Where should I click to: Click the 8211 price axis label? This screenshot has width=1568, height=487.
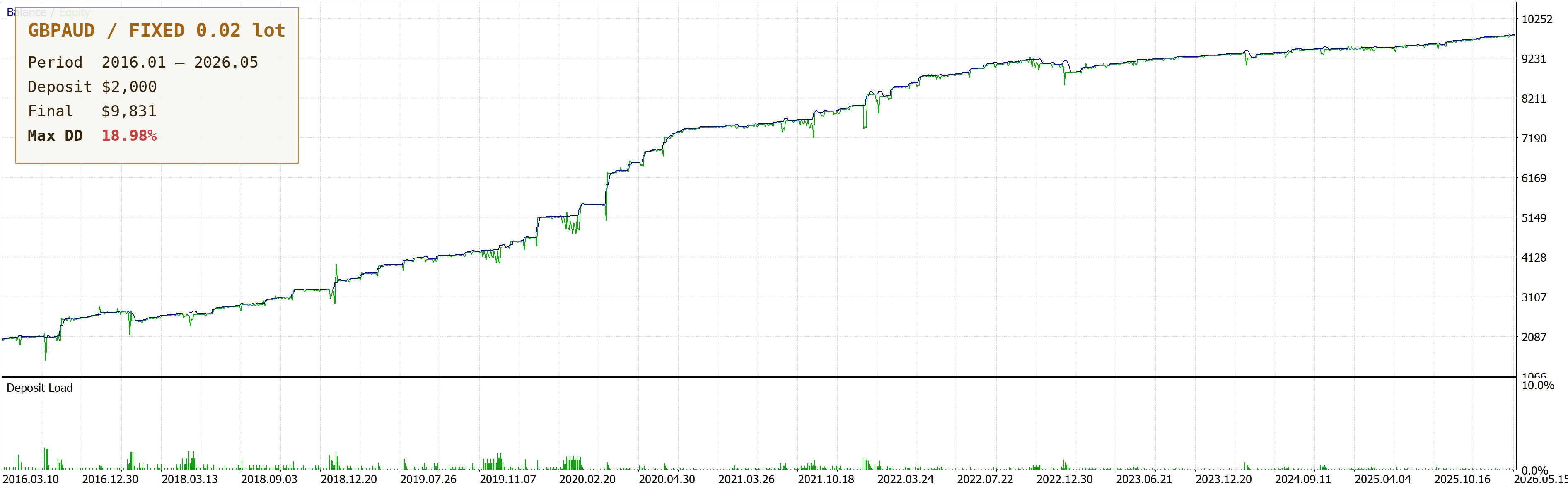(1534, 99)
